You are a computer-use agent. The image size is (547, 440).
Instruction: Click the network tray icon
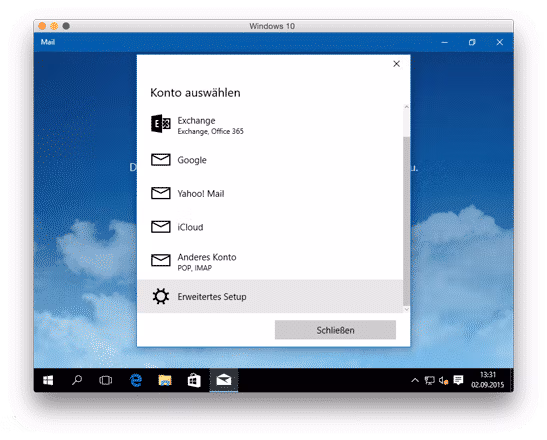[x=429, y=380]
